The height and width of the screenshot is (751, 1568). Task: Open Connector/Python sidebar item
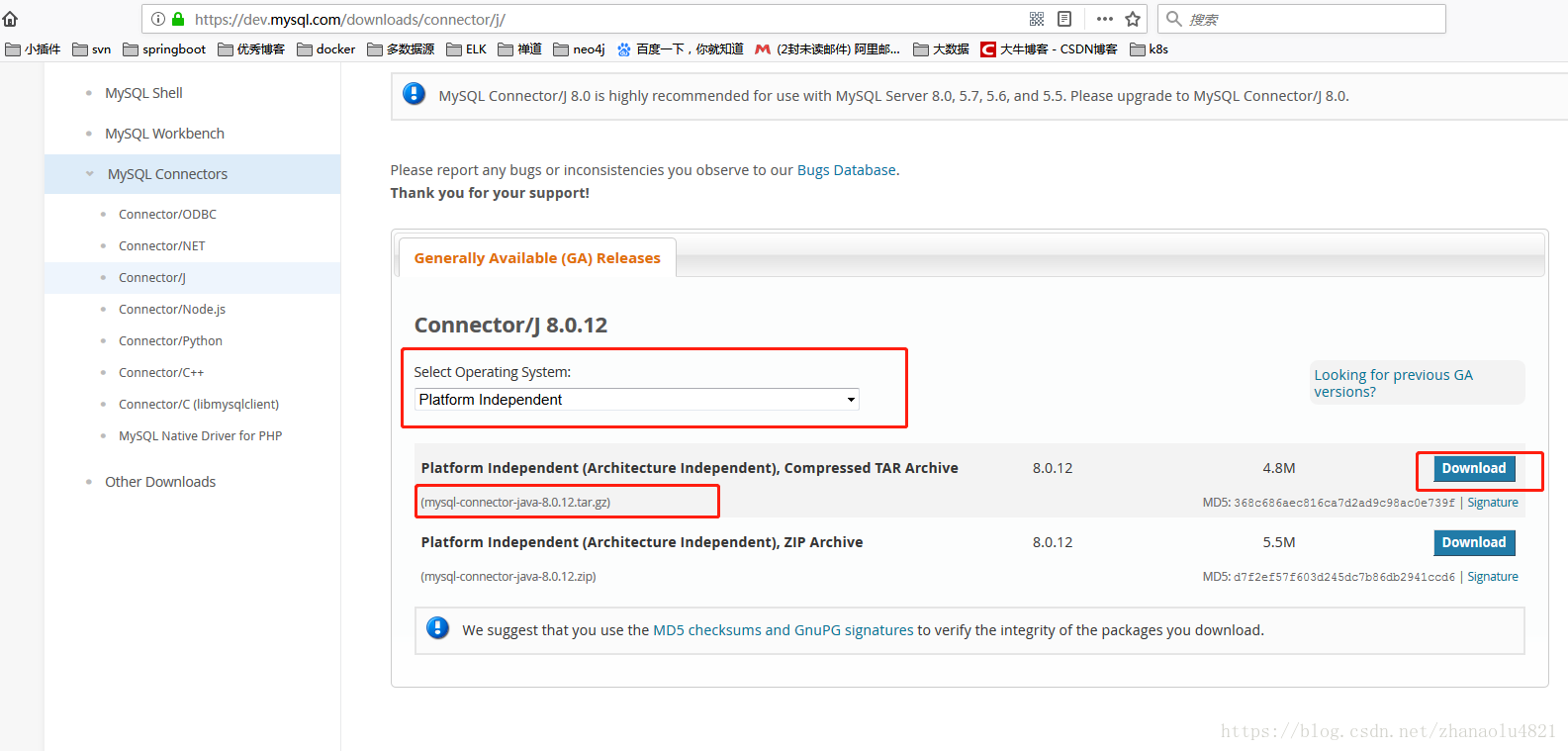click(170, 341)
